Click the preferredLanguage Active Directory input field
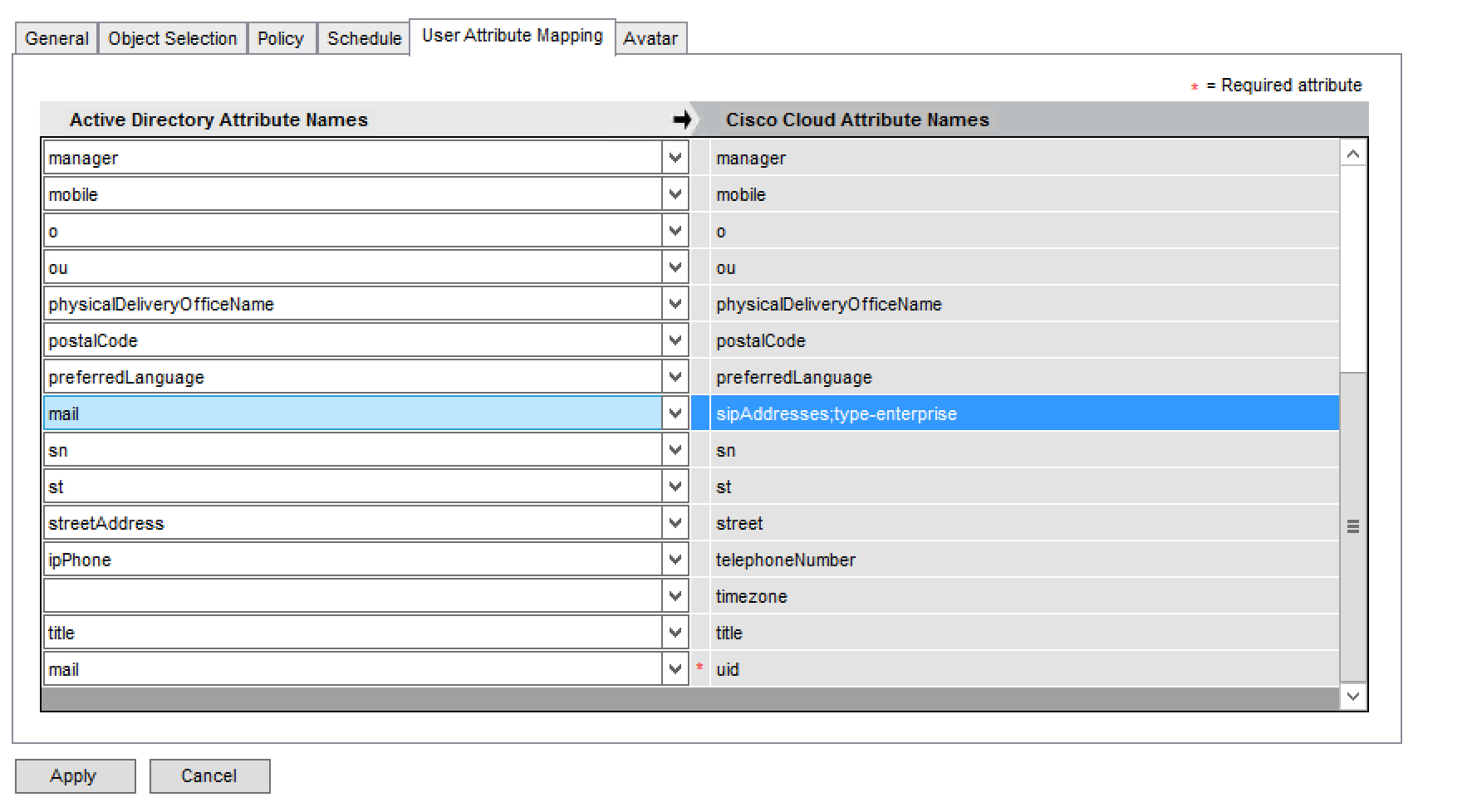This screenshot has height=812, width=1472. click(x=352, y=376)
